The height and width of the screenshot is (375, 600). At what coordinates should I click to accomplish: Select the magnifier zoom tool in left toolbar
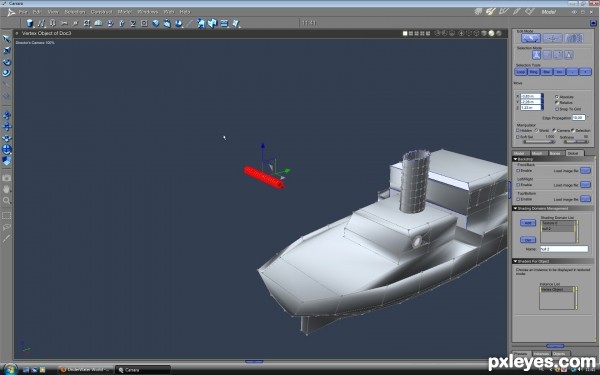pyautogui.click(x=7, y=200)
